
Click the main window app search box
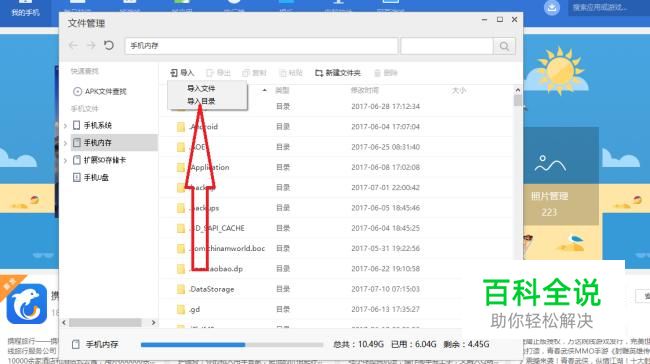point(609,8)
